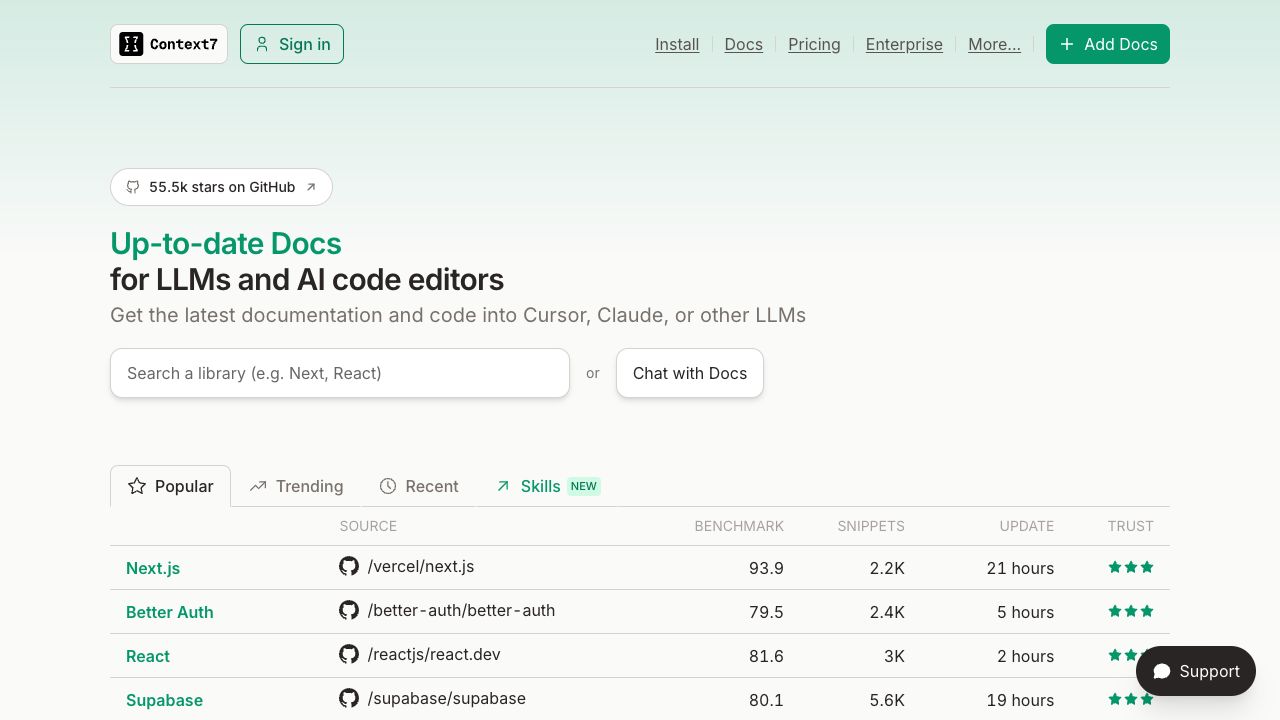1280x720 pixels.
Task: Click the plus icon in Add Docs
Action: pos(1067,44)
